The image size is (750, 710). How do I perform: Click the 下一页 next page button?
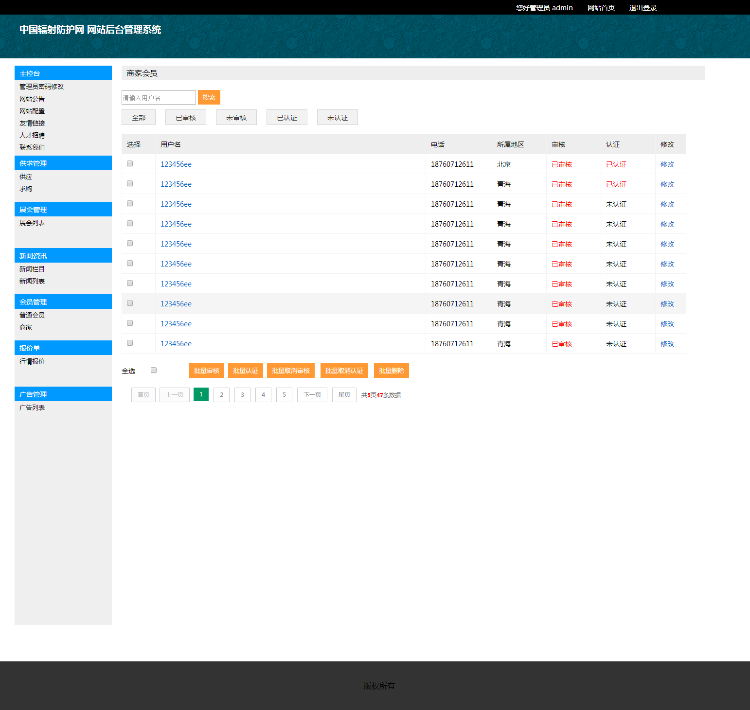pyautogui.click(x=311, y=395)
